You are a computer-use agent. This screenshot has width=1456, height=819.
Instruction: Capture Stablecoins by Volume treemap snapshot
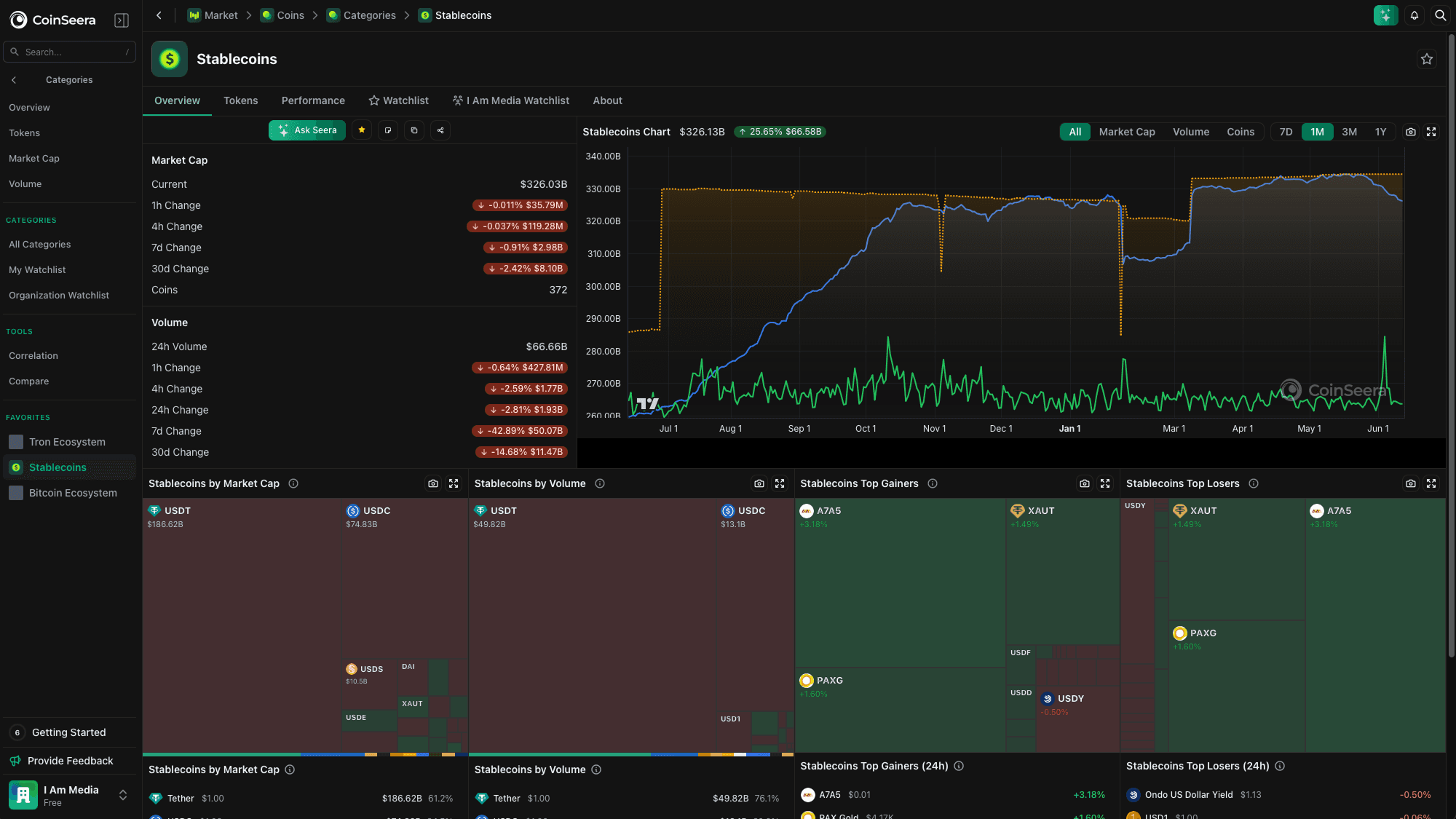759,483
